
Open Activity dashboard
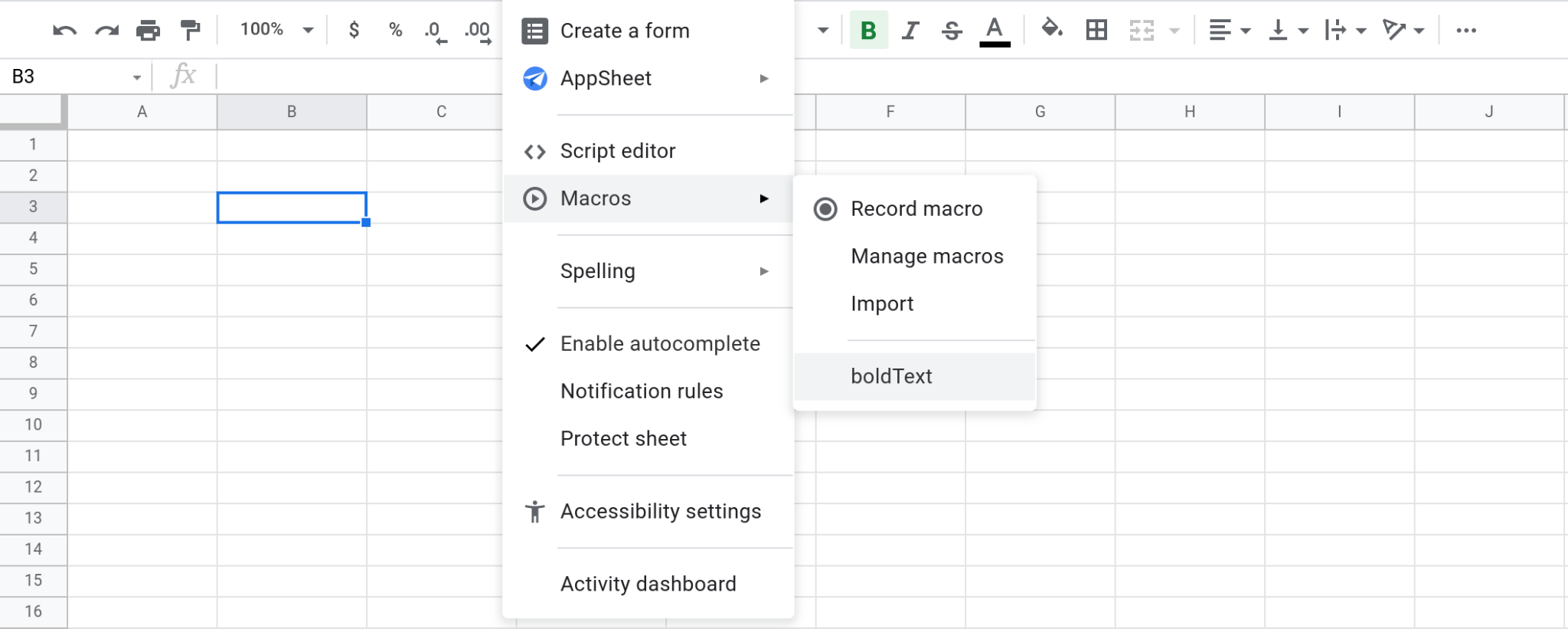[648, 584]
